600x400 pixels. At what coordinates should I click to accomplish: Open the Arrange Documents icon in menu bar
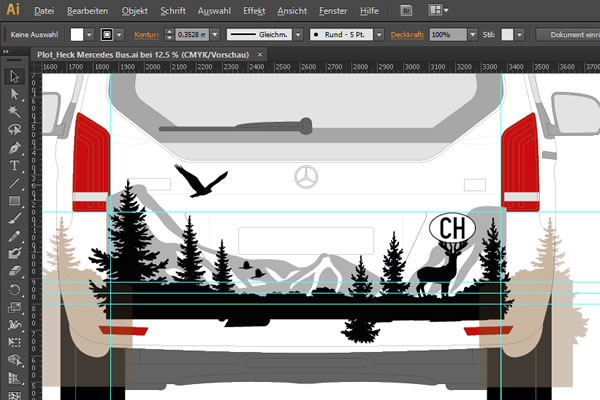click(437, 10)
